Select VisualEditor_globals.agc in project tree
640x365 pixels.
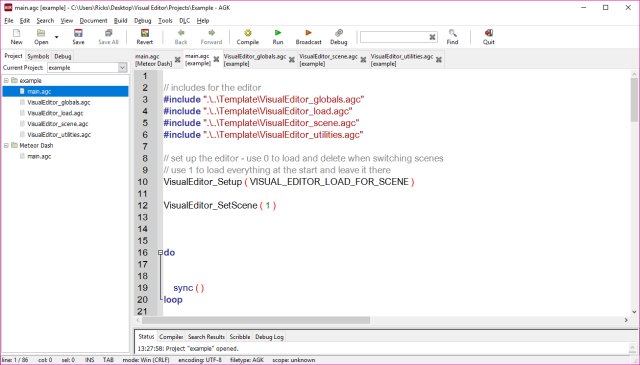click(x=59, y=102)
